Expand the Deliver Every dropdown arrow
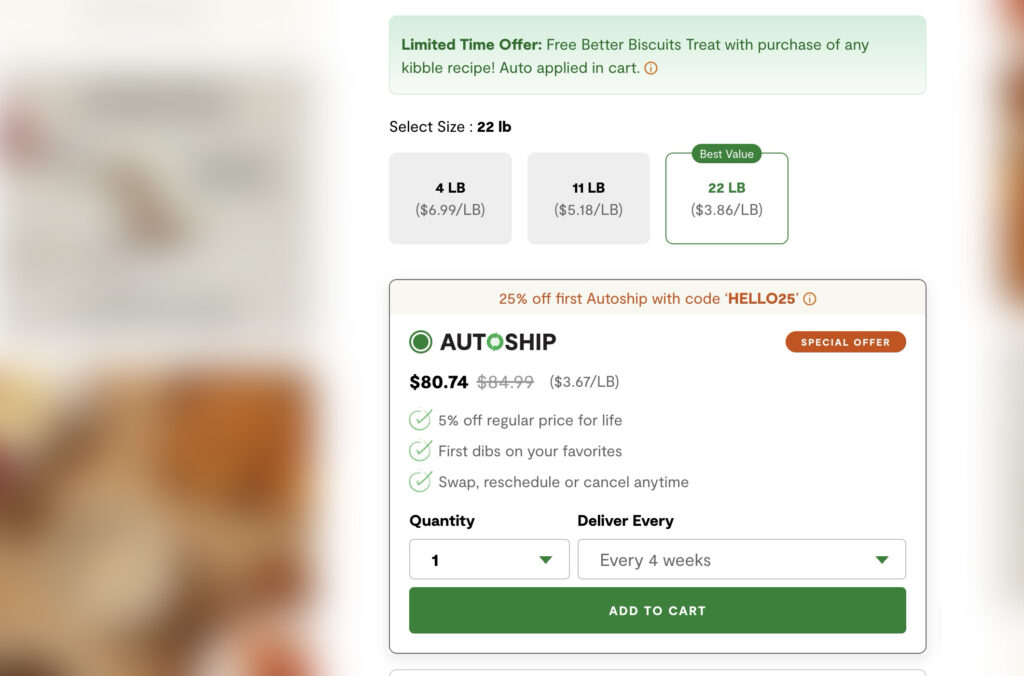This screenshot has width=1024, height=676. [x=882, y=560]
